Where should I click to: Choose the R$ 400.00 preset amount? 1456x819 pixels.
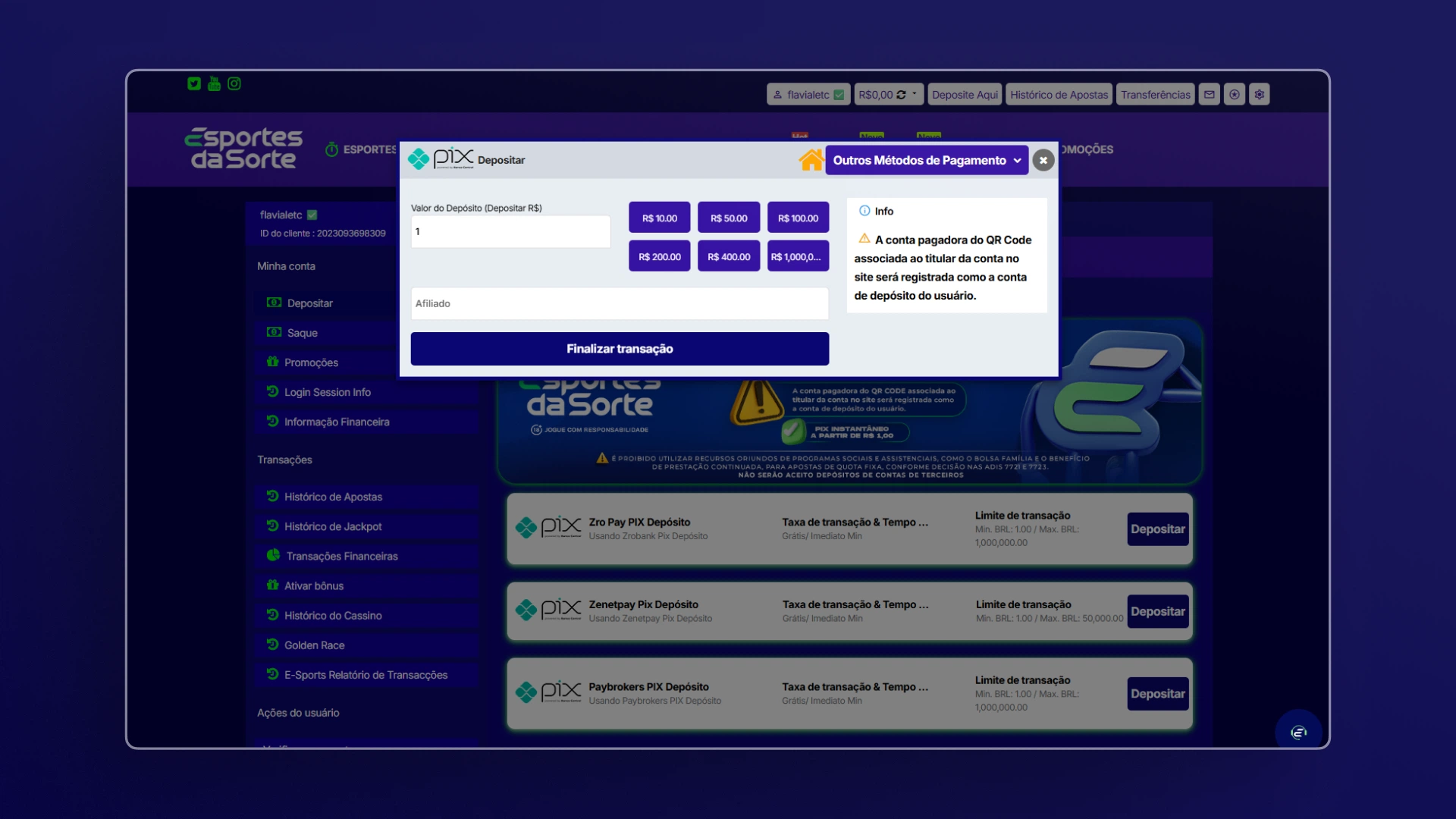pyautogui.click(x=728, y=256)
